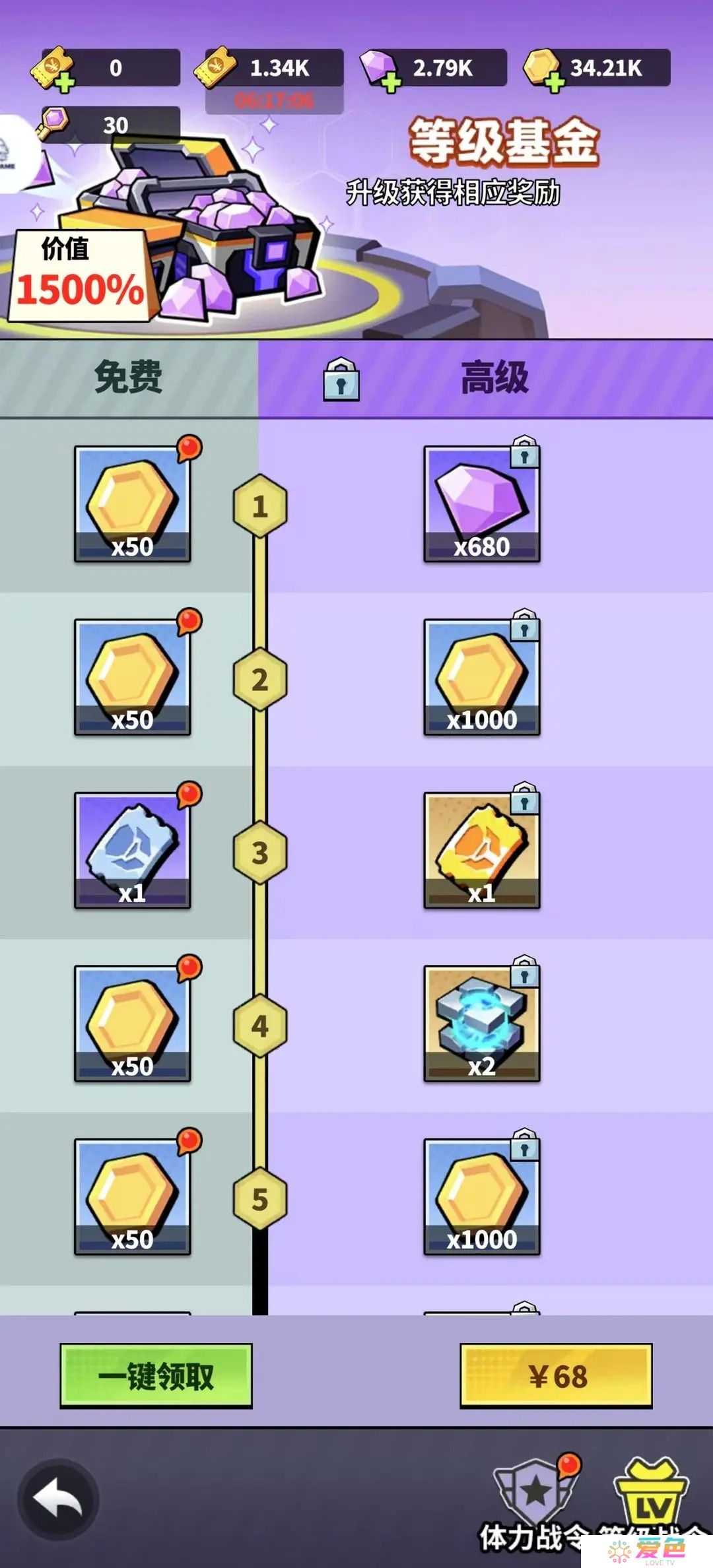Select the locked x680 purple gem reward
This screenshot has height=1568, width=713.
(482, 504)
